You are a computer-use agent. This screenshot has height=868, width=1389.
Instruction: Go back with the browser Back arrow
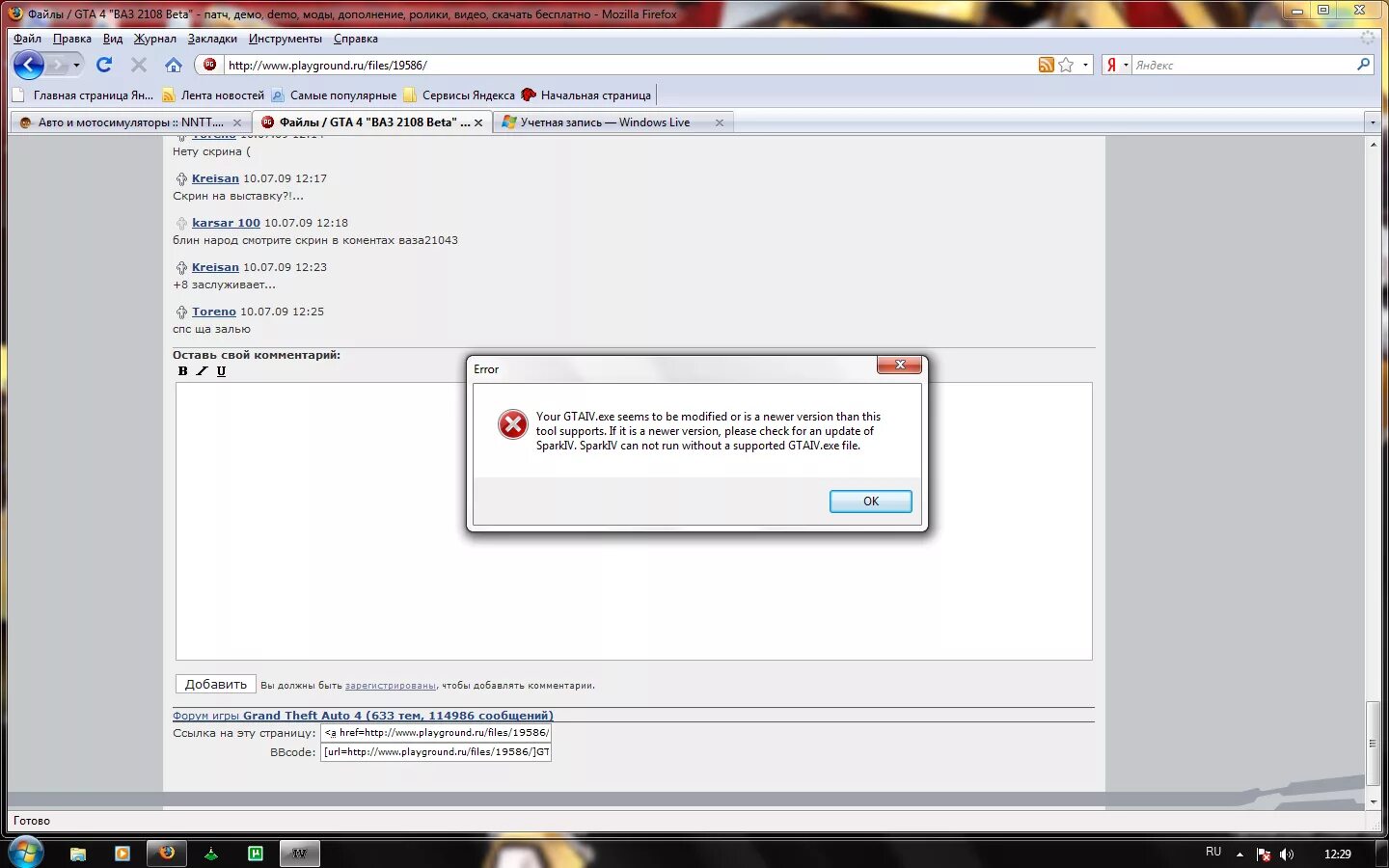(x=29, y=65)
